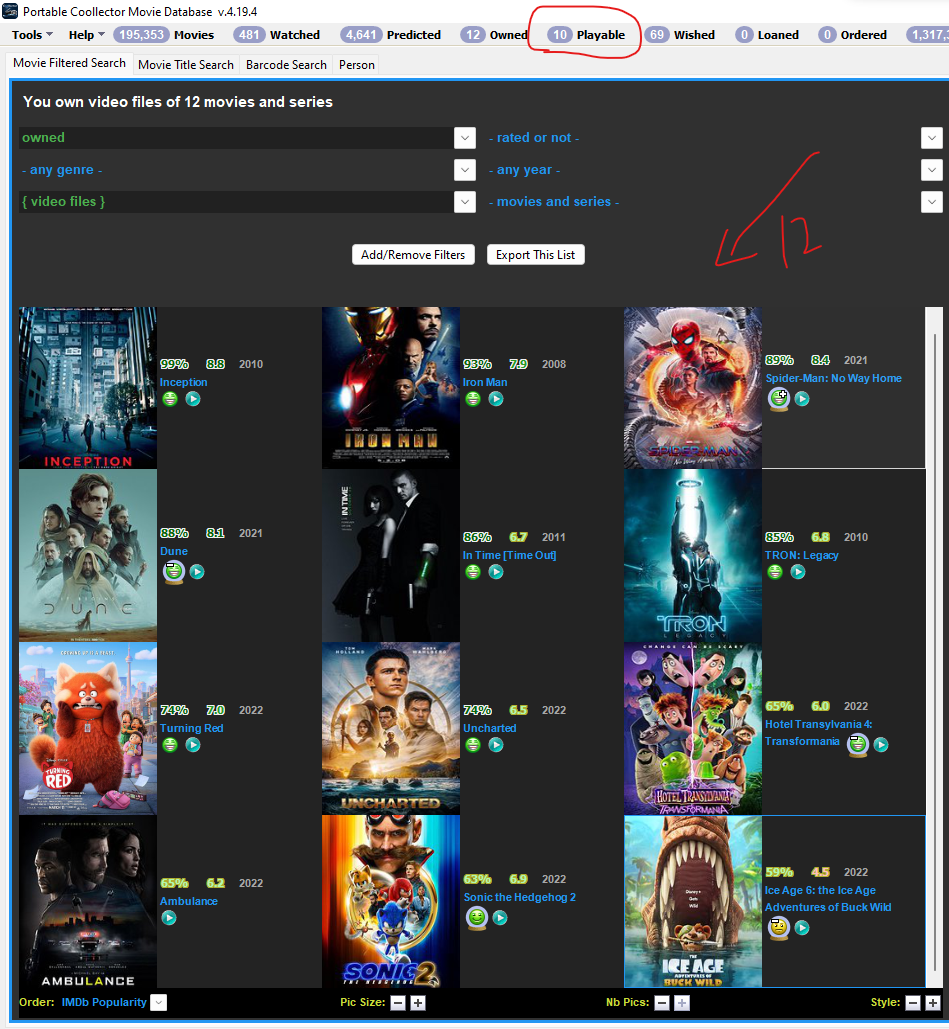The height and width of the screenshot is (1029, 949).
Task: Increase Style with plus button
Action: 933,1003
